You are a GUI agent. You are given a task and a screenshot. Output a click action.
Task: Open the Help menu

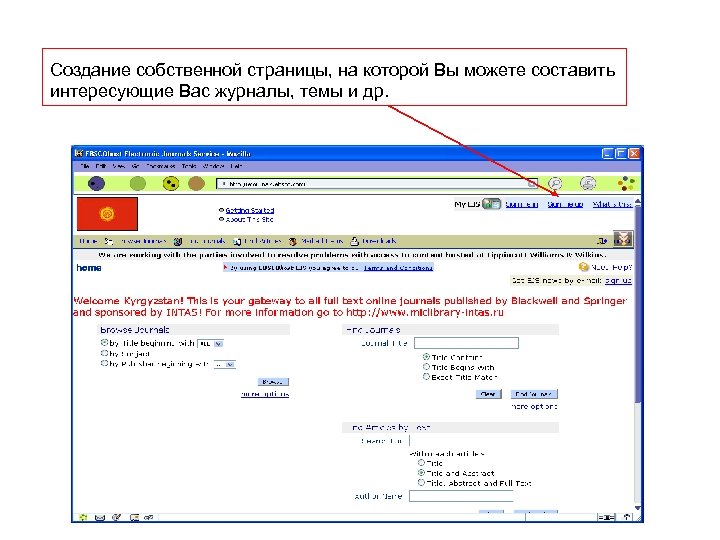tap(236, 166)
